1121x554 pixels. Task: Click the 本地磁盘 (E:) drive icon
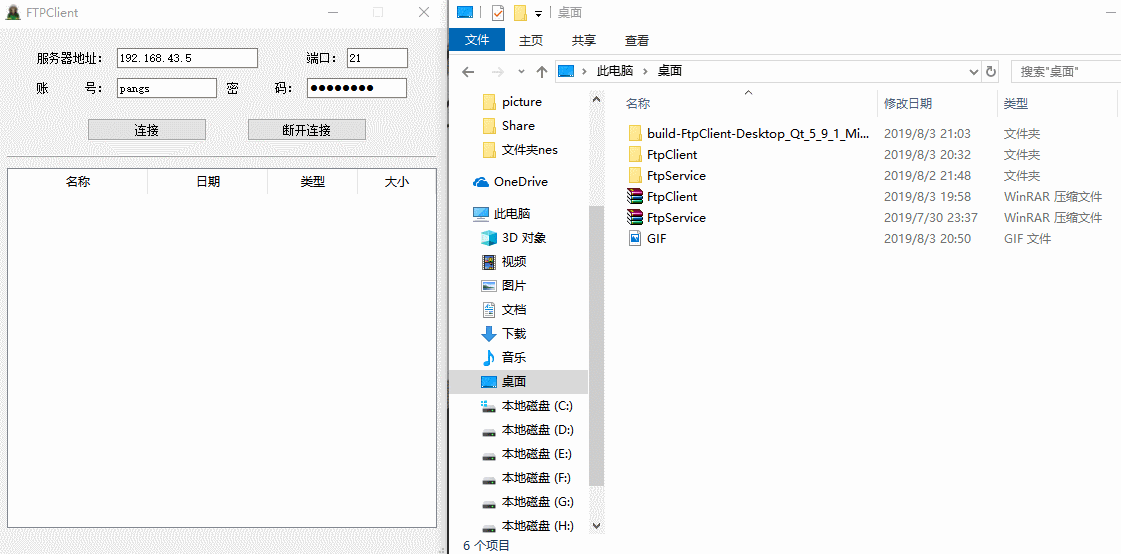coord(489,455)
